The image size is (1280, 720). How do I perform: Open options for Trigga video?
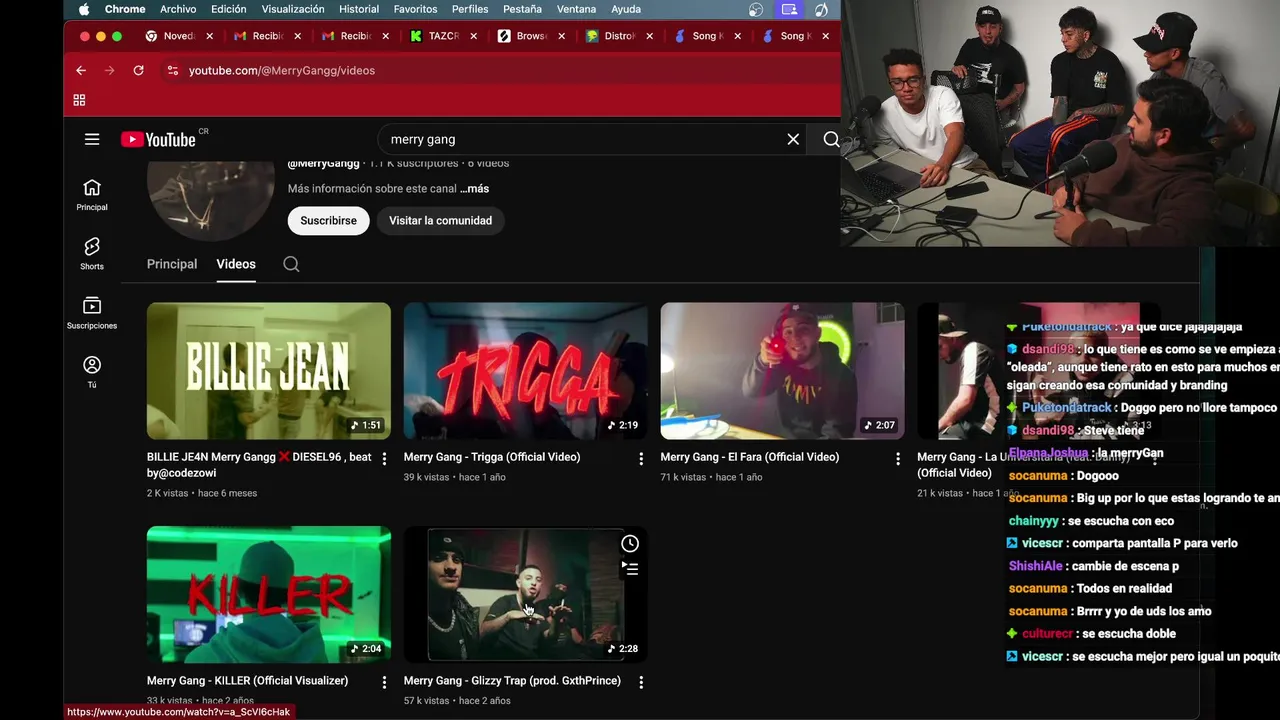click(641, 459)
